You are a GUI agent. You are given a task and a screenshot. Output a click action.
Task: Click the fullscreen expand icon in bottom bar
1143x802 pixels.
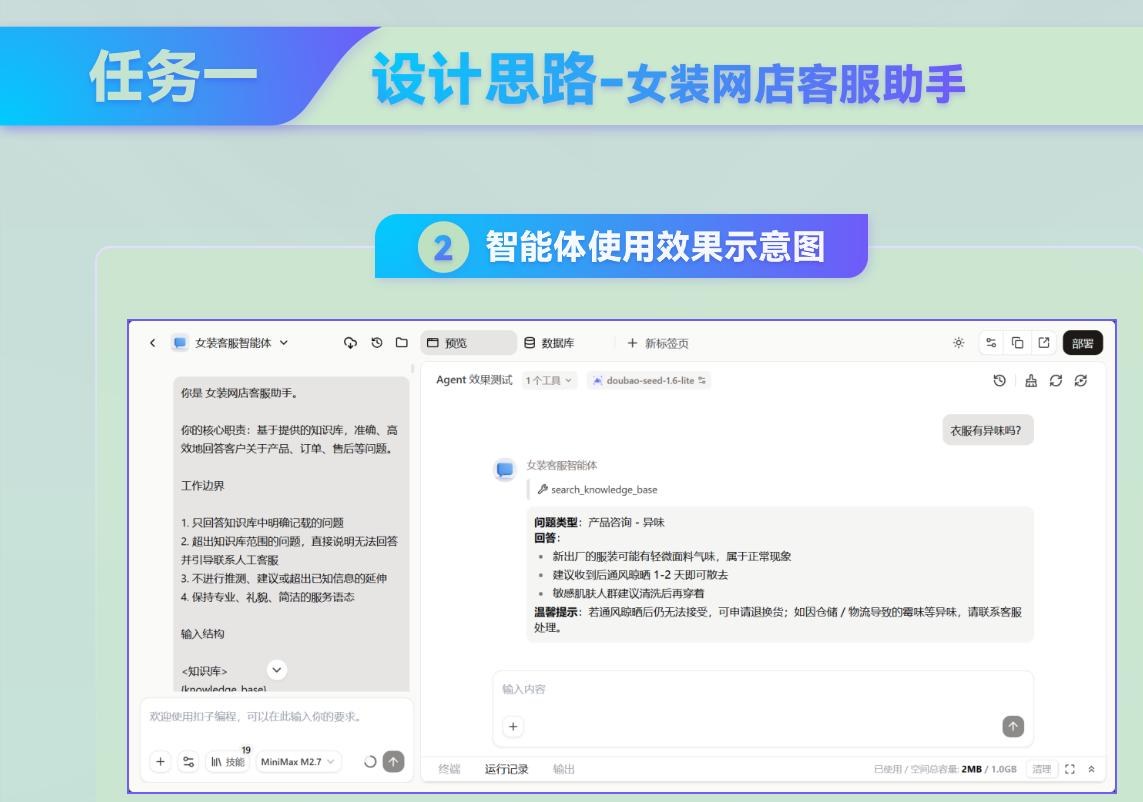[x=1070, y=769]
